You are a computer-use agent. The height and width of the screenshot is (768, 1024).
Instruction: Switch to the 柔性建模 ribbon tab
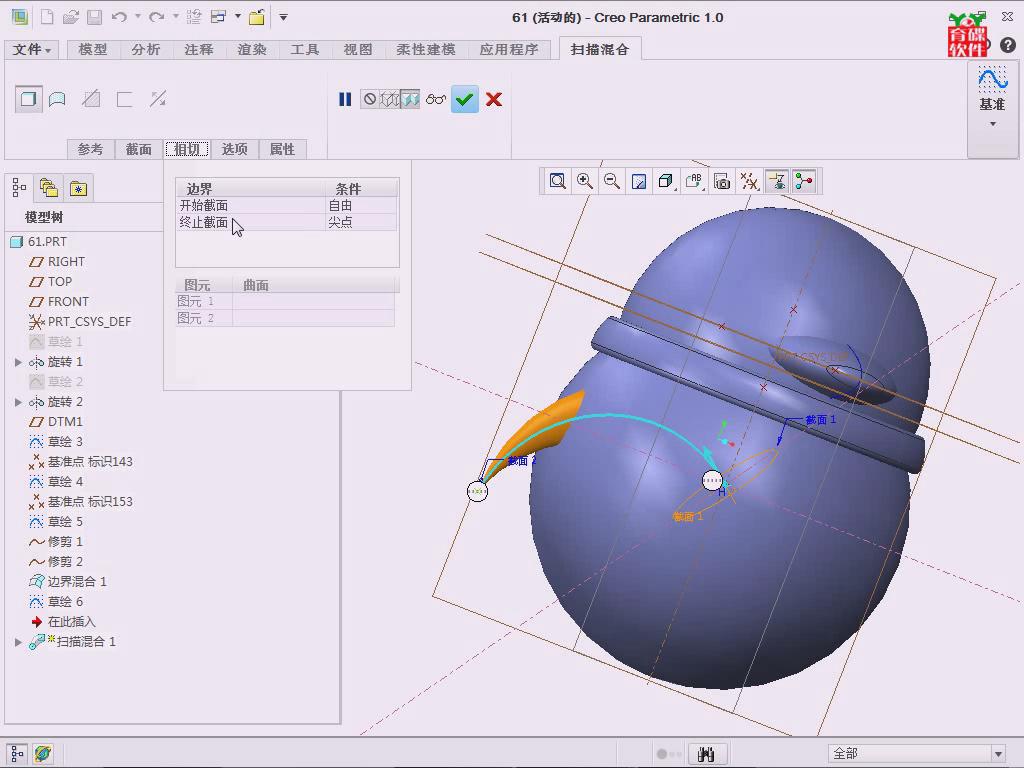pyautogui.click(x=426, y=50)
